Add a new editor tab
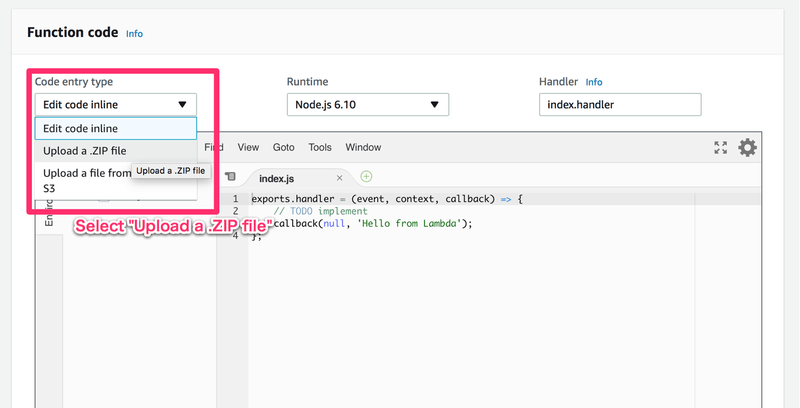The width and height of the screenshot is (800, 408). point(366,177)
